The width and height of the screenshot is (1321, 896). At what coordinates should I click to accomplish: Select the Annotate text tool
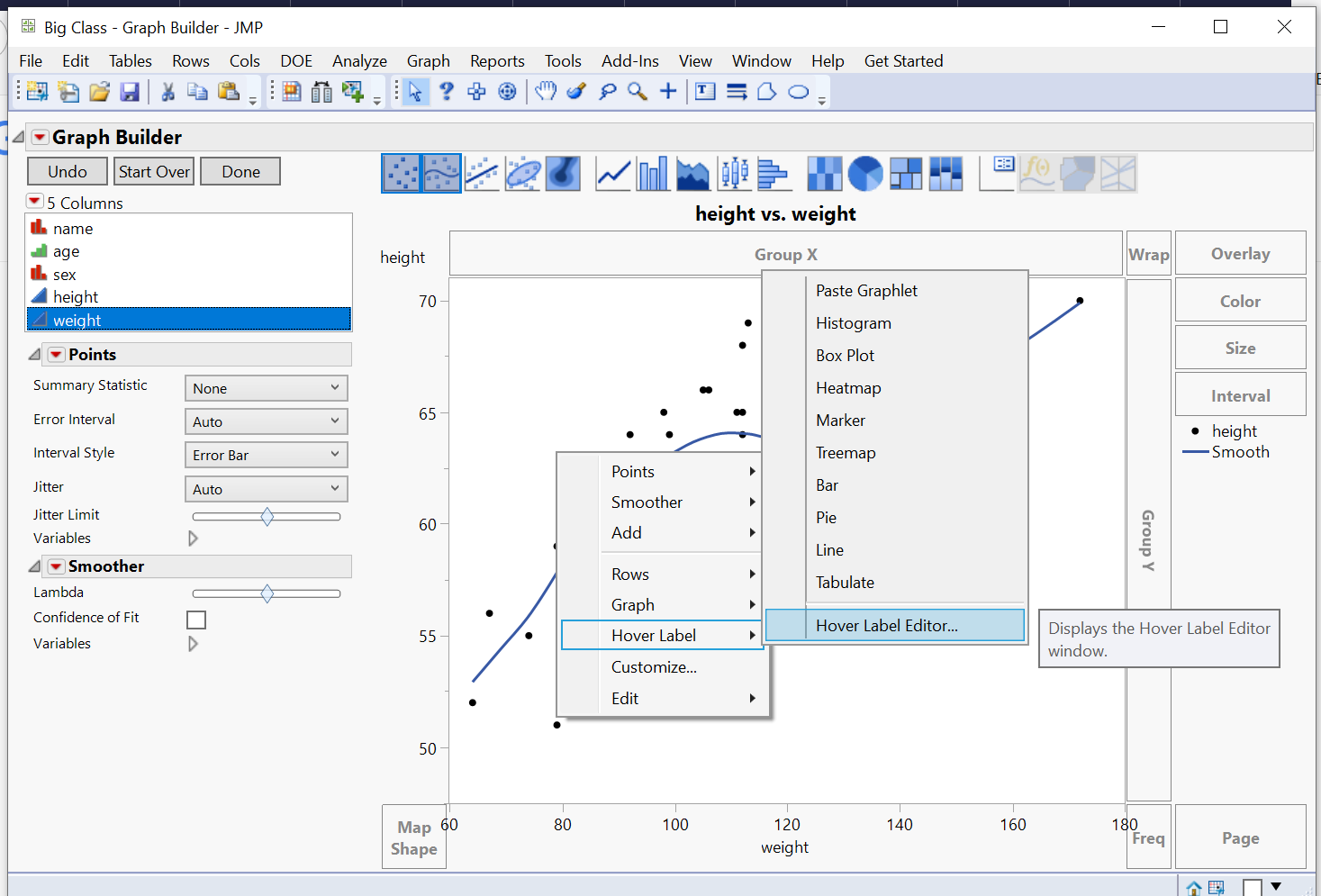coord(704,91)
